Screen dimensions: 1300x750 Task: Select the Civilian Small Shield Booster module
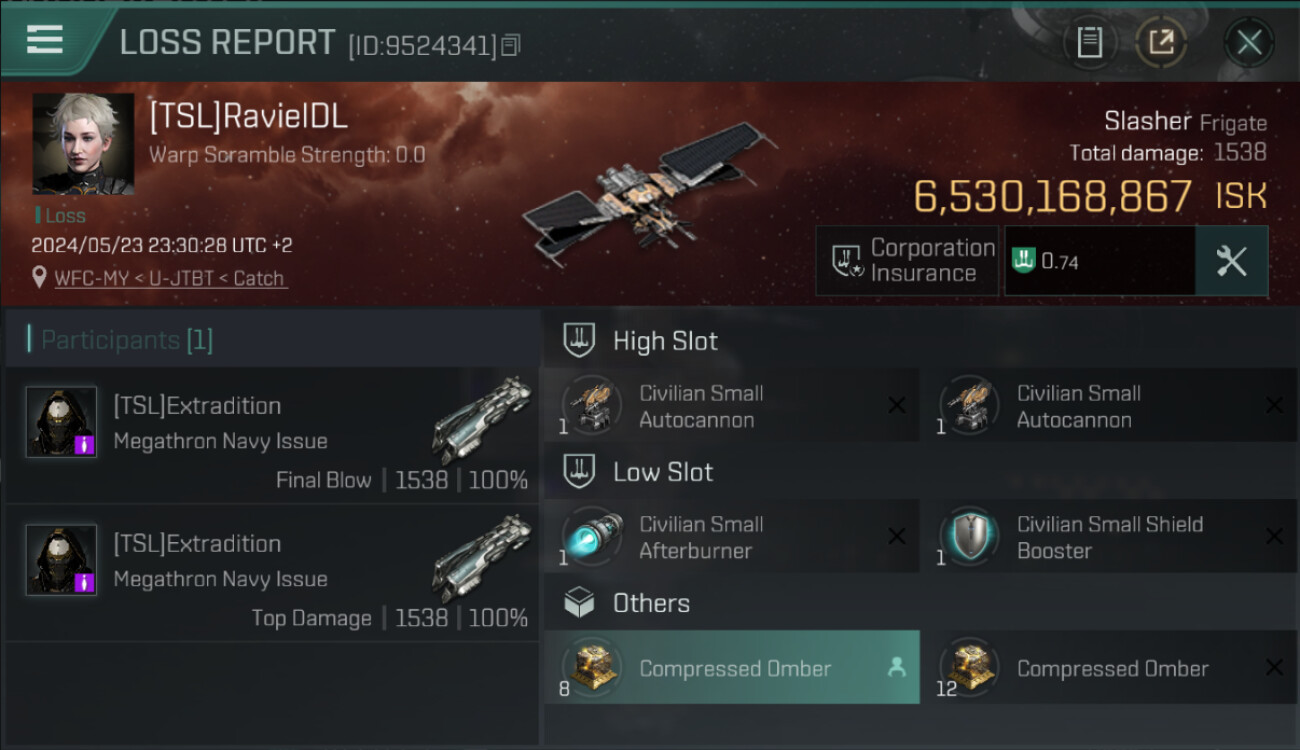(x=1109, y=537)
